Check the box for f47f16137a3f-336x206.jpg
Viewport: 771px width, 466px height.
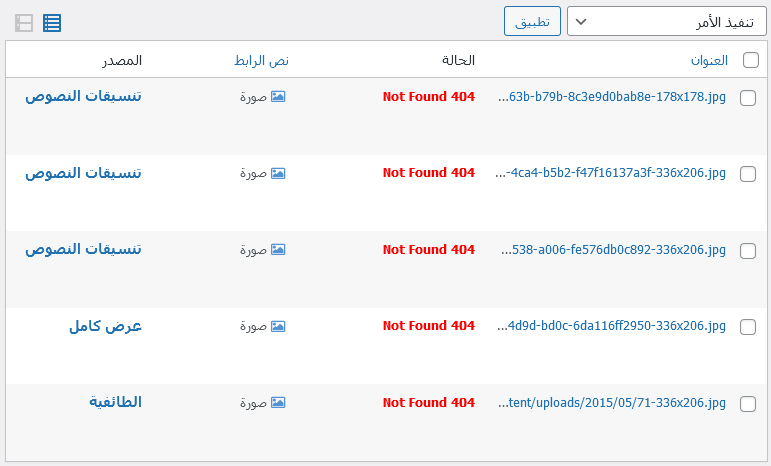coord(748,174)
